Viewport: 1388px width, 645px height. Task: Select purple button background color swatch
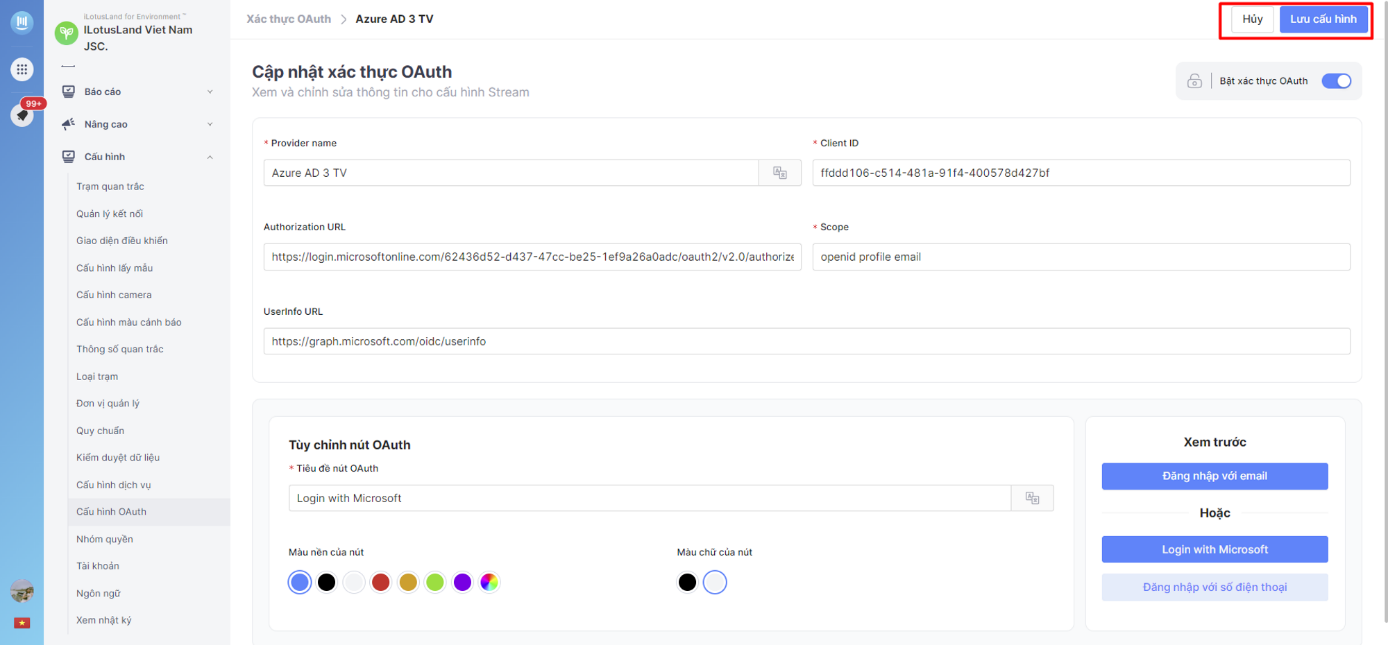pos(462,582)
